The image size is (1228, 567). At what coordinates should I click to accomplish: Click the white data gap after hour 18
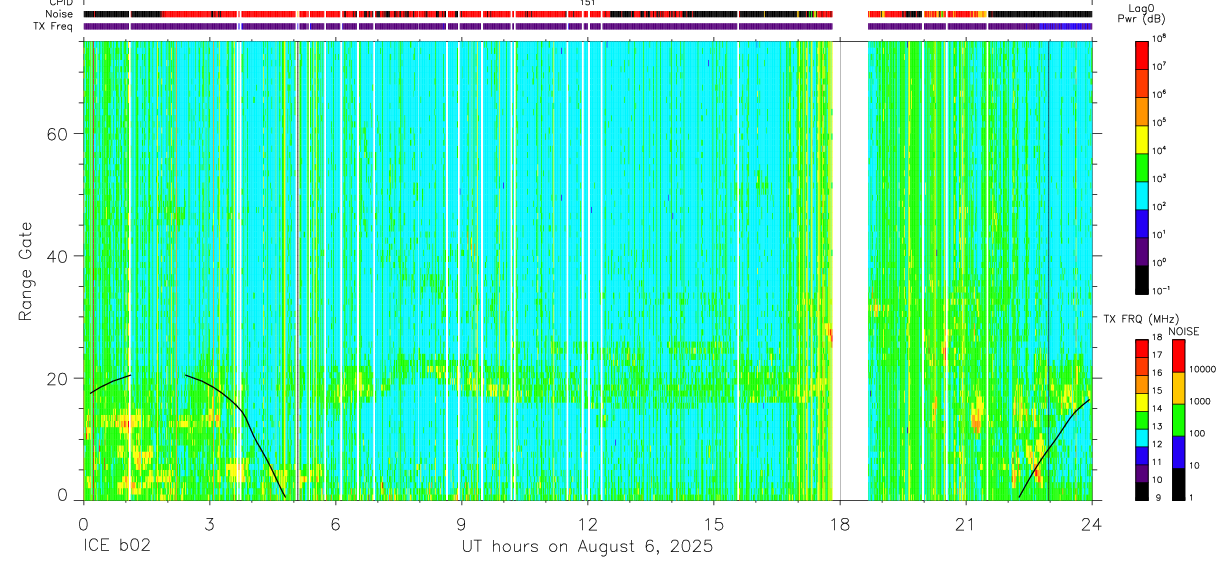[851, 270]
